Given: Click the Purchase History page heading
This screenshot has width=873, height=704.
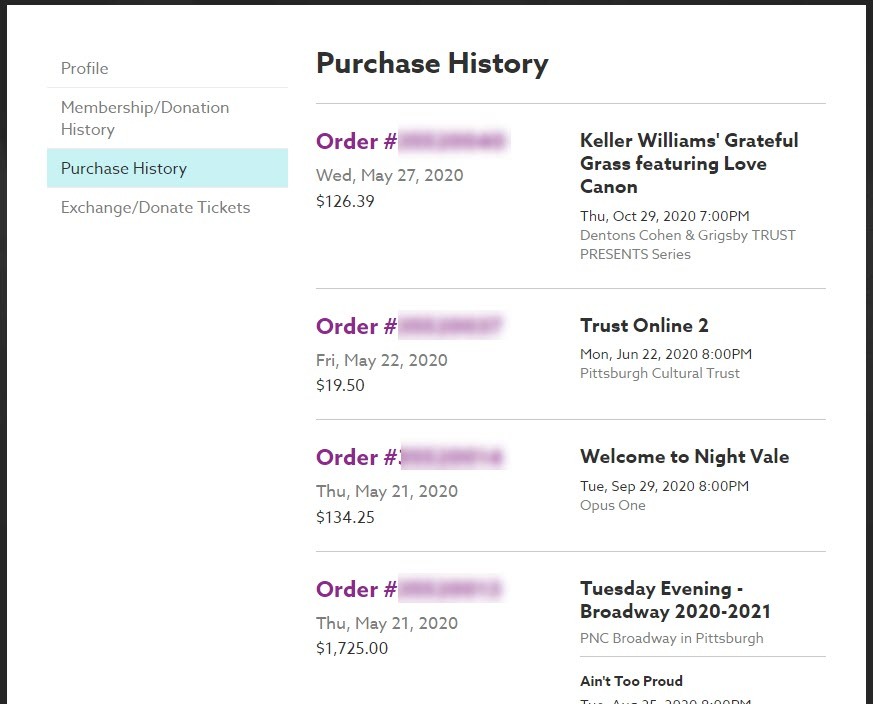Looking at the screenshot, I should pos(432,63).
